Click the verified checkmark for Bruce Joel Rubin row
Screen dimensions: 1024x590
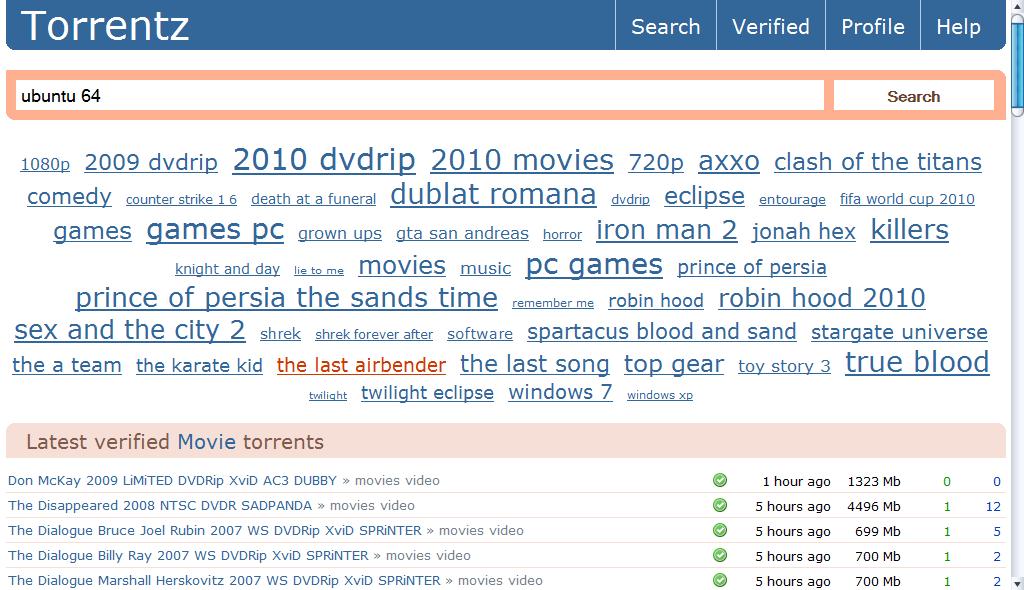(720, 531)
